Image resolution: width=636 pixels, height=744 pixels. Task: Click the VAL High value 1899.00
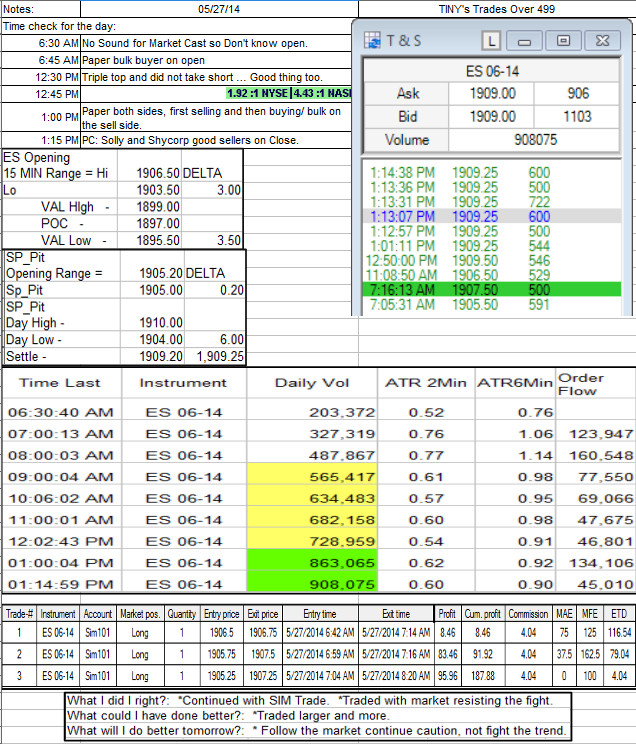pyautogui.click(x=158, y=207)
